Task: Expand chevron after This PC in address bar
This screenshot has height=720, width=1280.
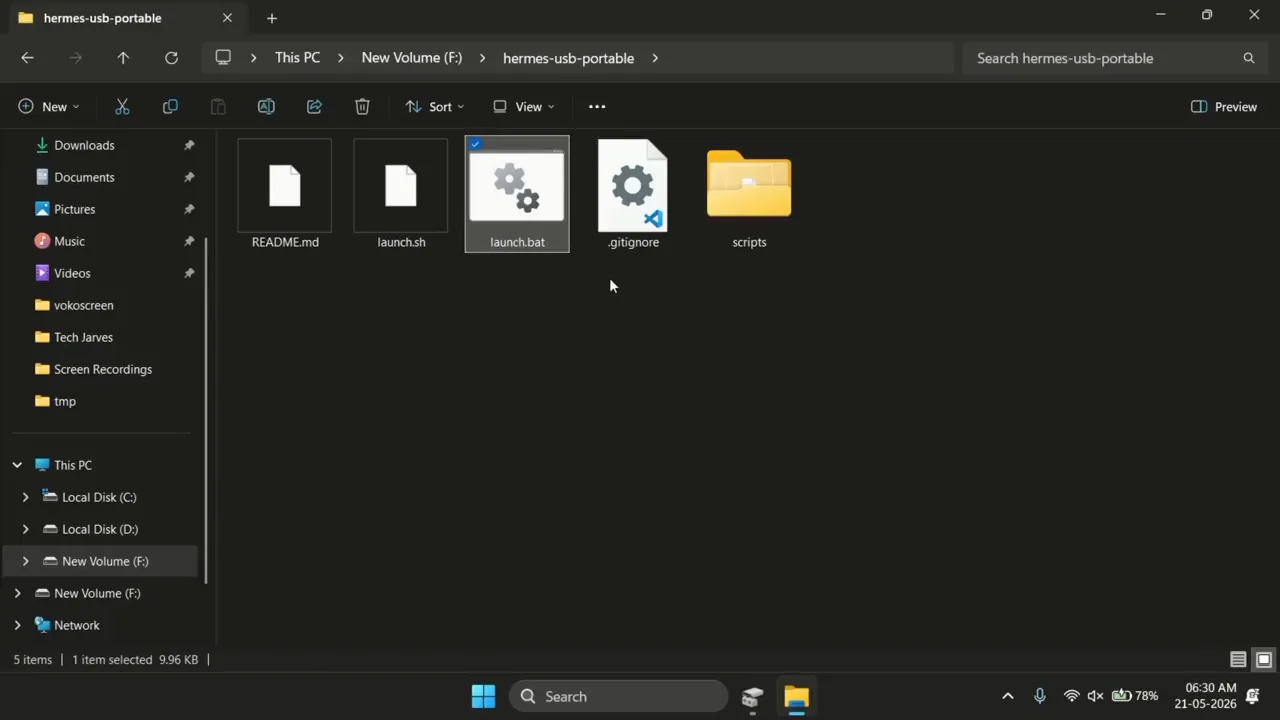Action: [x=341, y=58]
